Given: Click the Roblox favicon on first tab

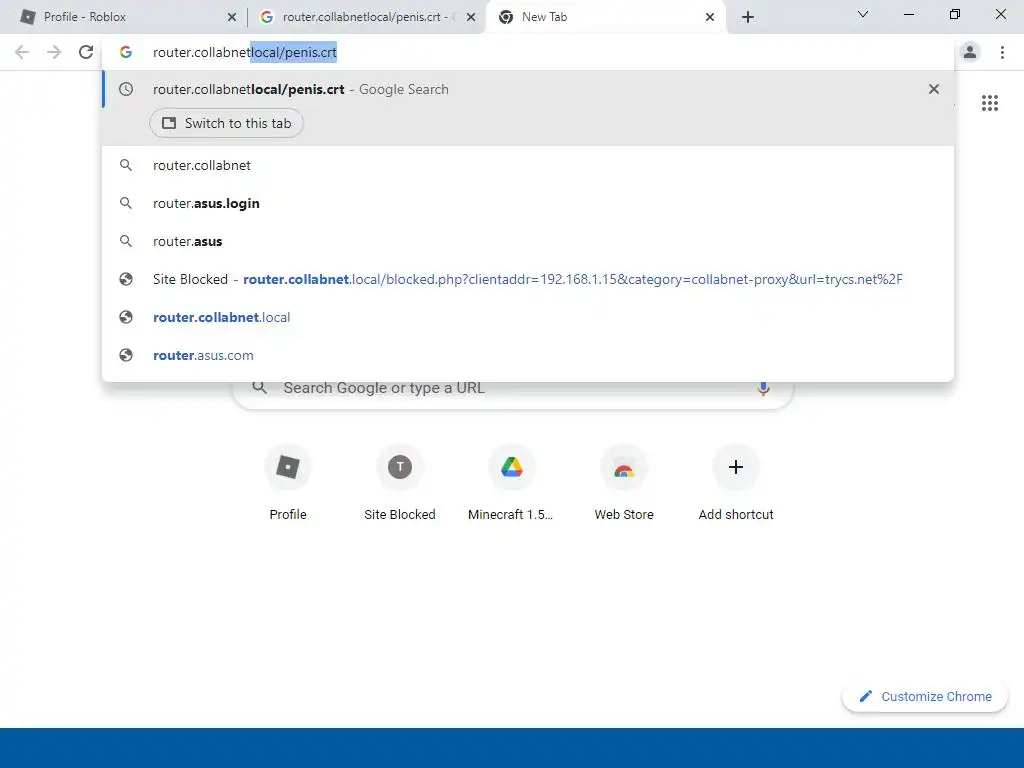Looking at the screenshot, I should [x=28, y=17].
